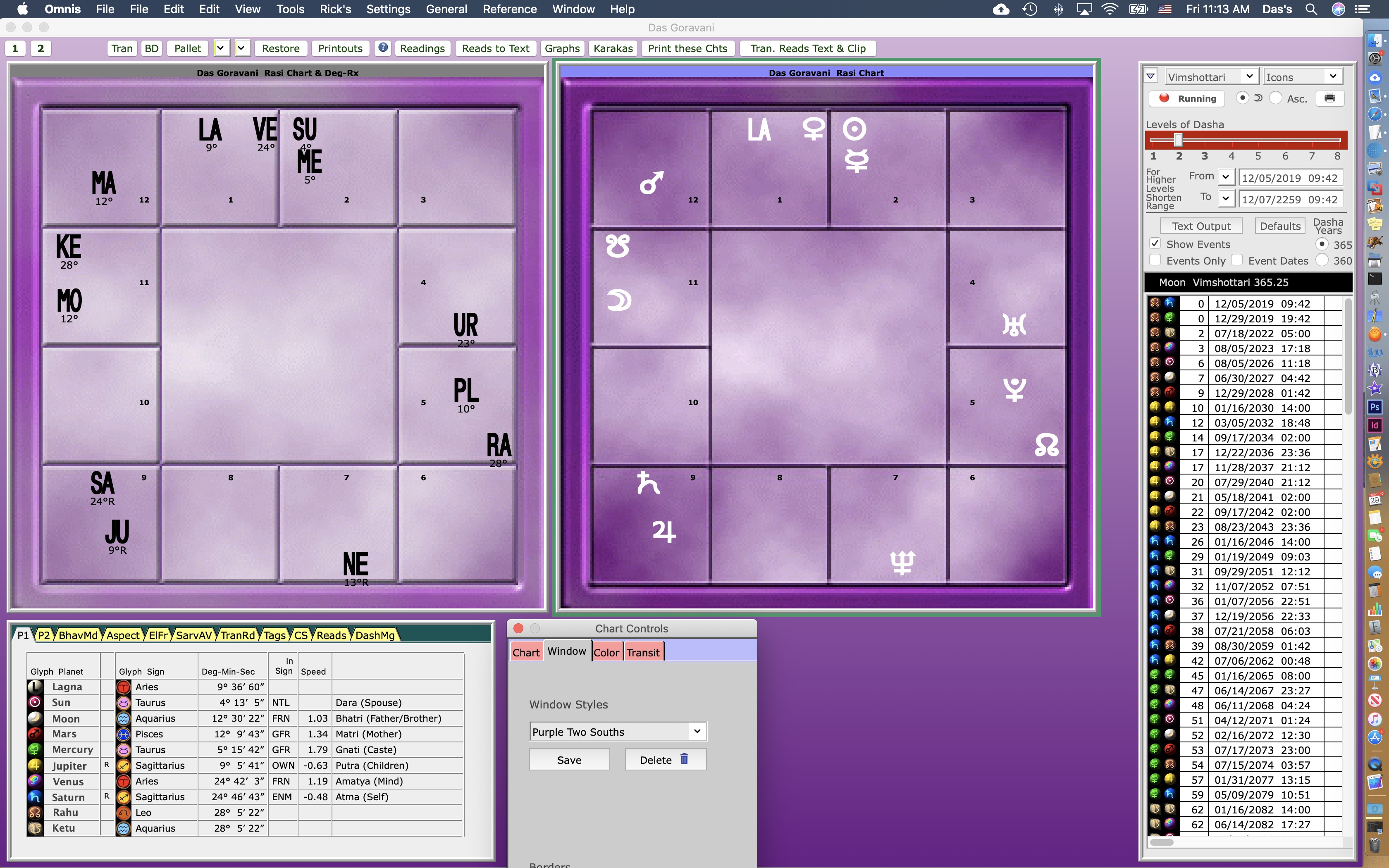Open the Vimshottari dasha type dropdown
This screenshot has width=1389, height=868.
pyautogui.click(x=1210, y=76)
